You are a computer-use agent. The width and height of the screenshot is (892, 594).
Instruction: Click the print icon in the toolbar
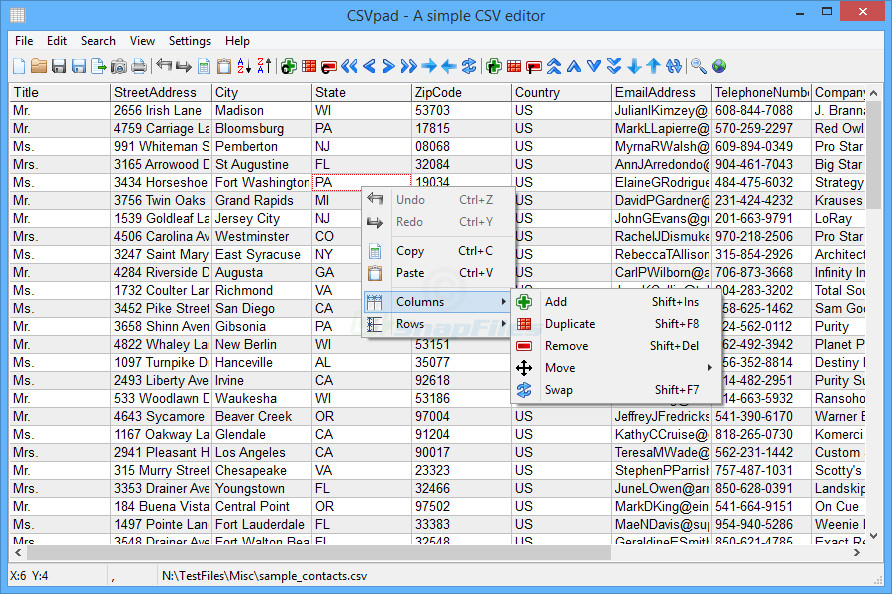tap(139, 66)
